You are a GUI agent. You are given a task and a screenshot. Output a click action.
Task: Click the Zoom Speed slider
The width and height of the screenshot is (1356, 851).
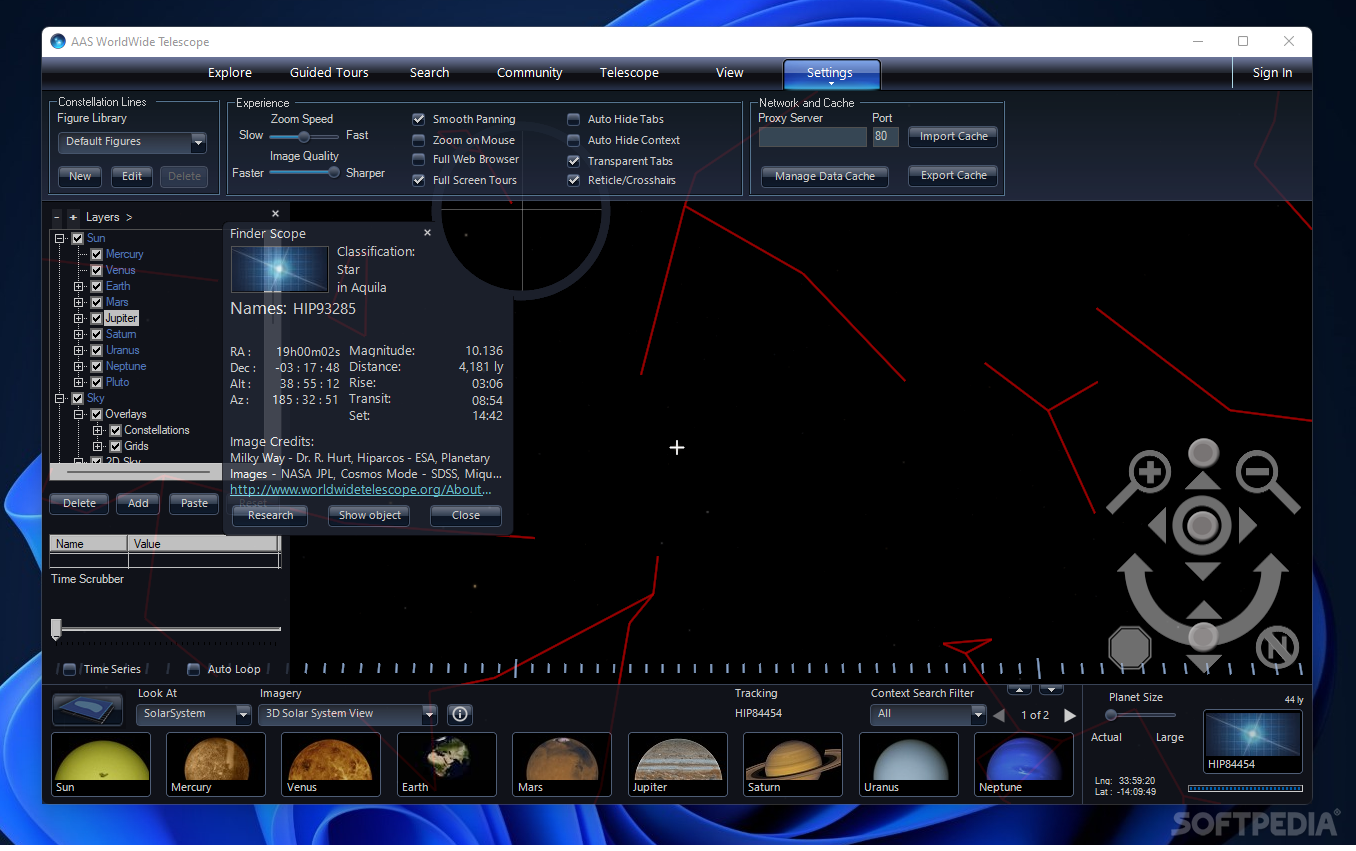[x=305, y=135]
